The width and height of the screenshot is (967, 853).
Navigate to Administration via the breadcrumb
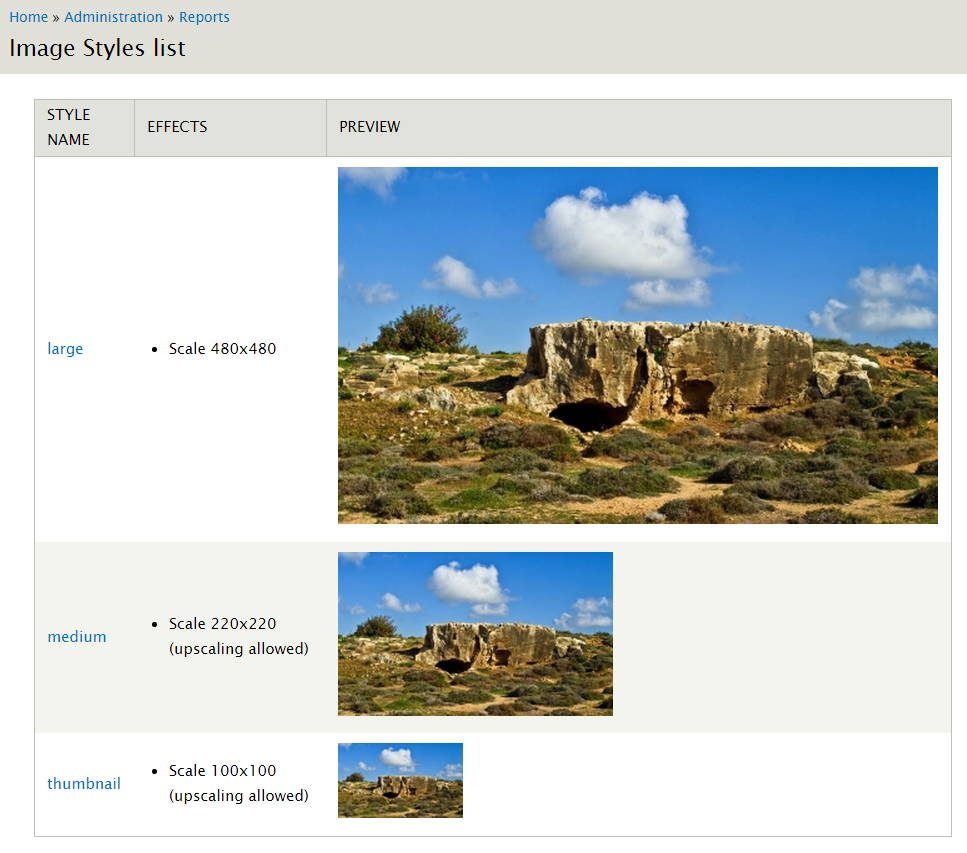113,16
